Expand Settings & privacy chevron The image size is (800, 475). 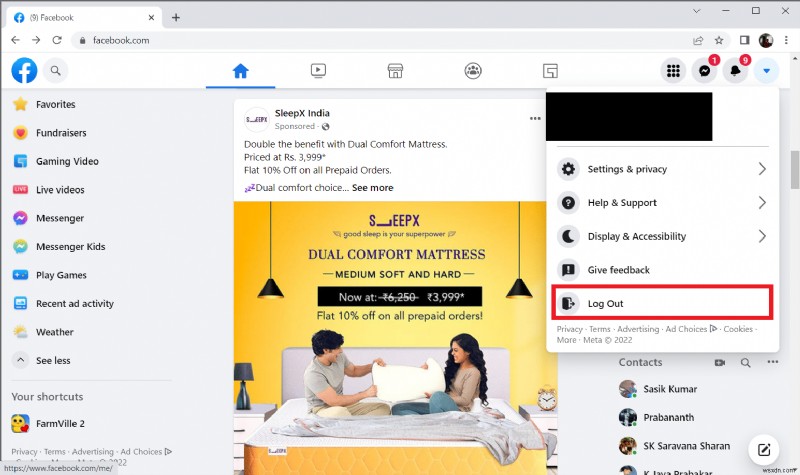[762, 169]
